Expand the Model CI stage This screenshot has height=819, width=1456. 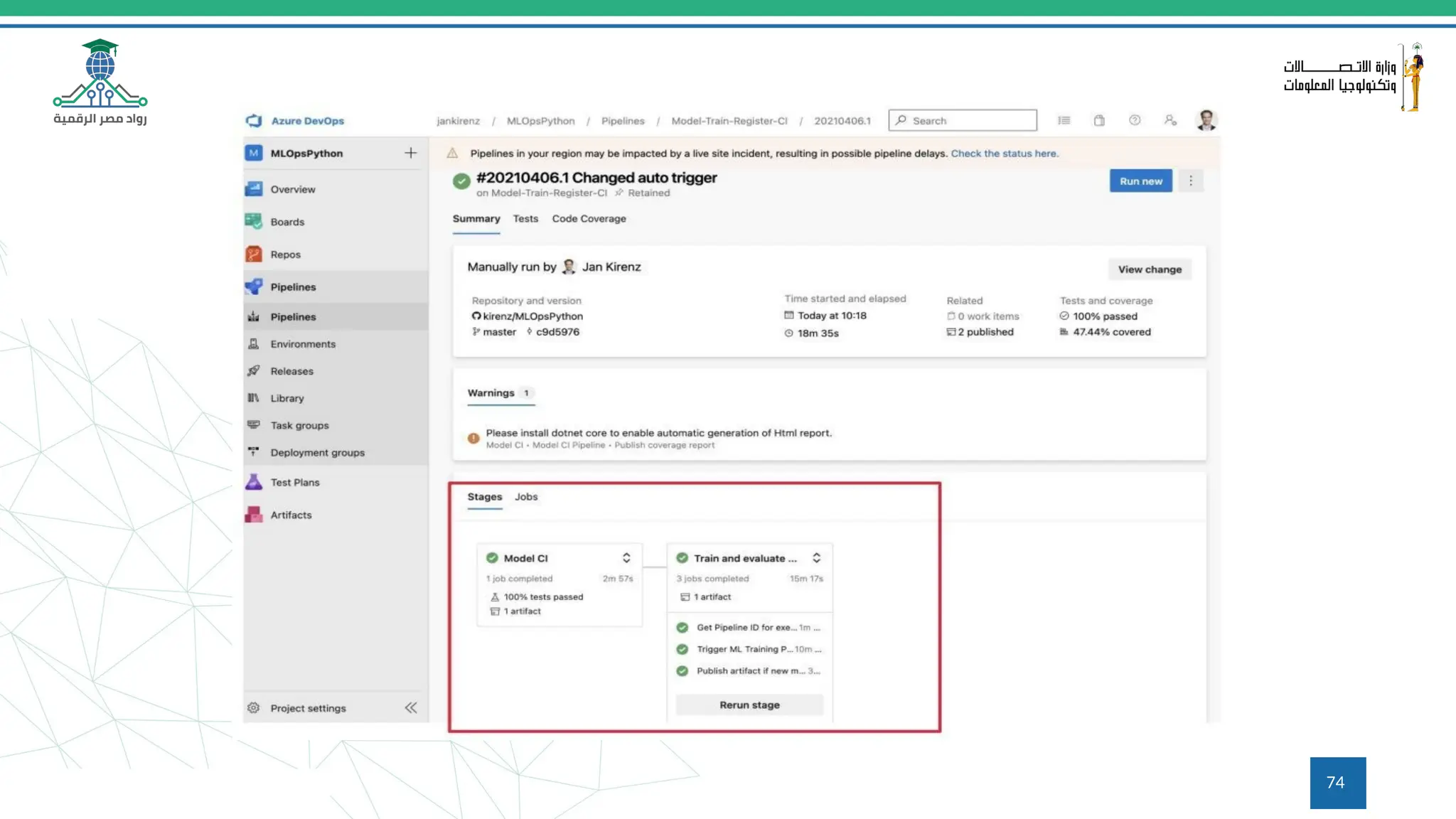click(626, 558)
